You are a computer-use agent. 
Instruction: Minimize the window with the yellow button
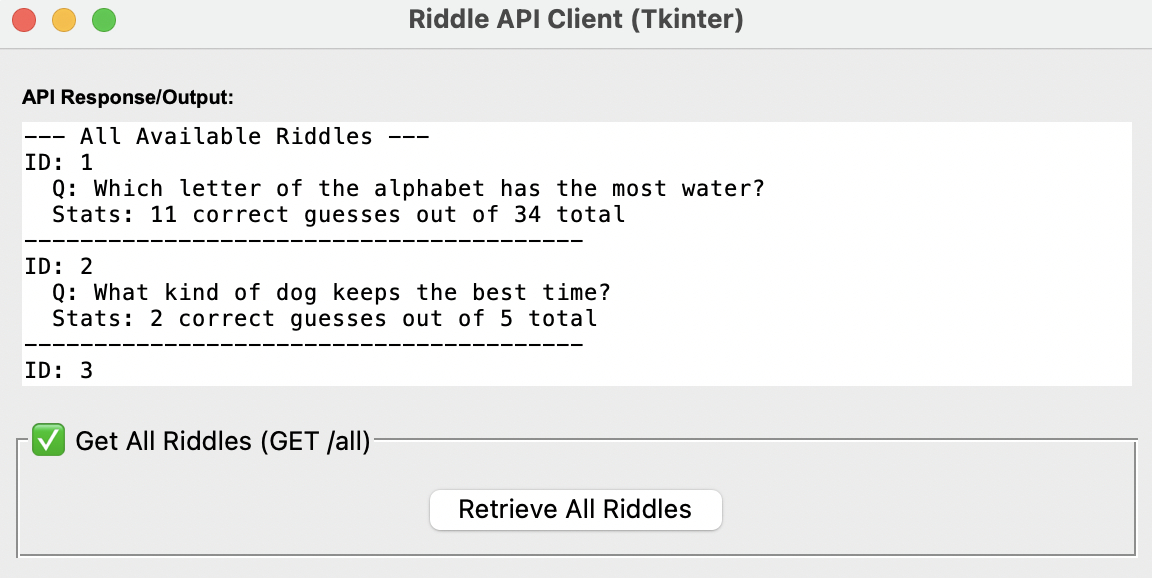pos(64,19)
